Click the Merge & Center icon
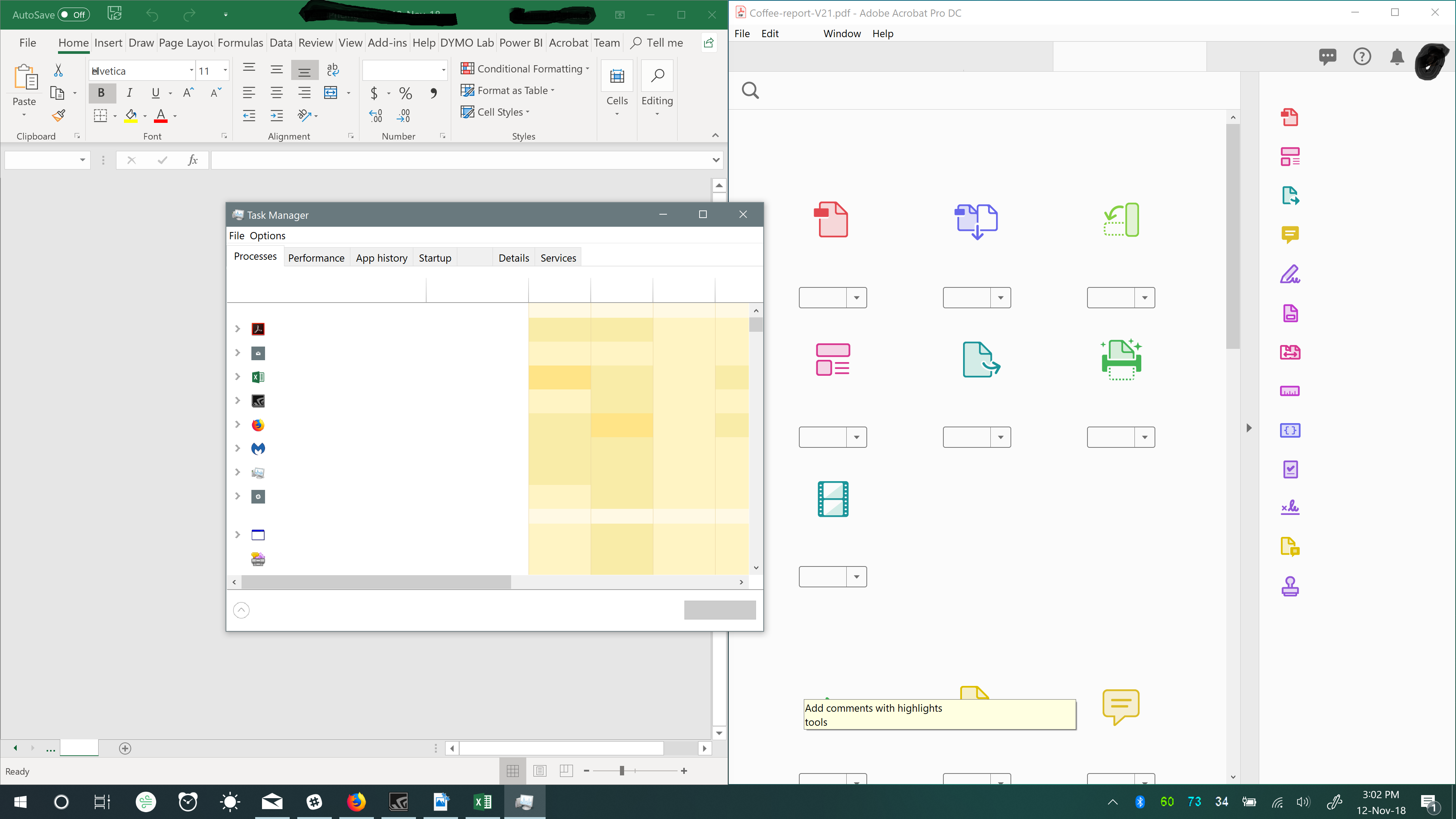The image size is (1456, 819). (x=331, y=93)
